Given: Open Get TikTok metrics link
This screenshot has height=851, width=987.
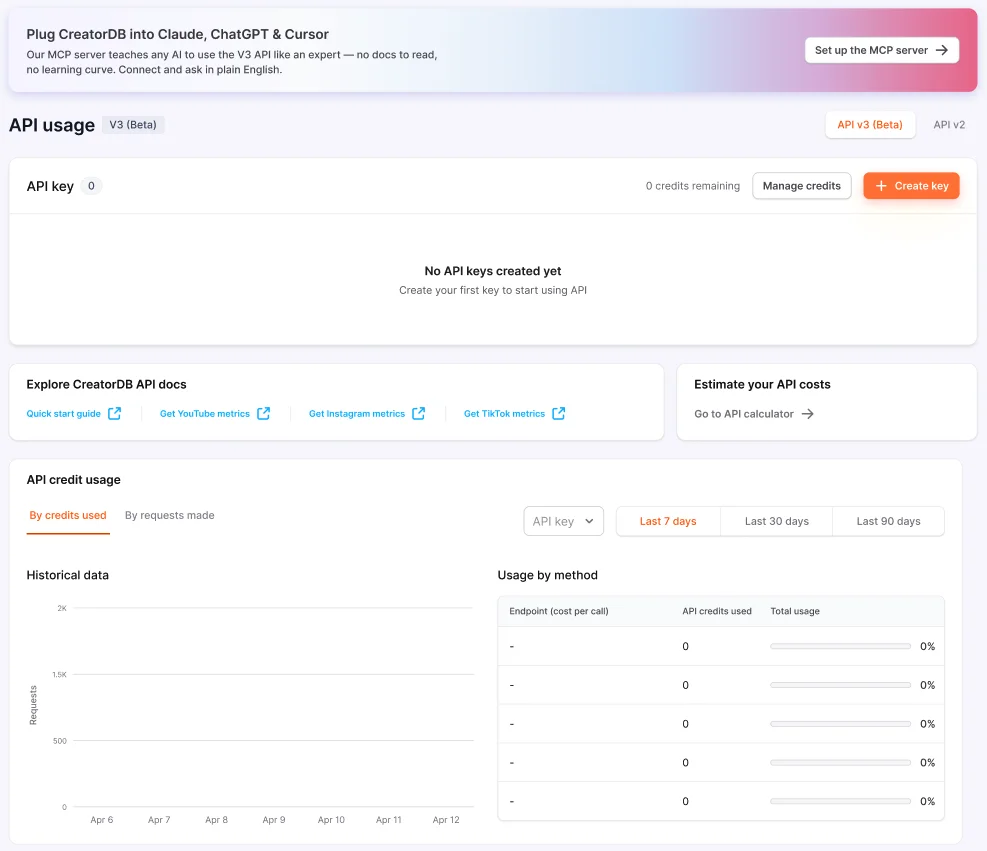Looking at the screenshot, I should [504, 414].
